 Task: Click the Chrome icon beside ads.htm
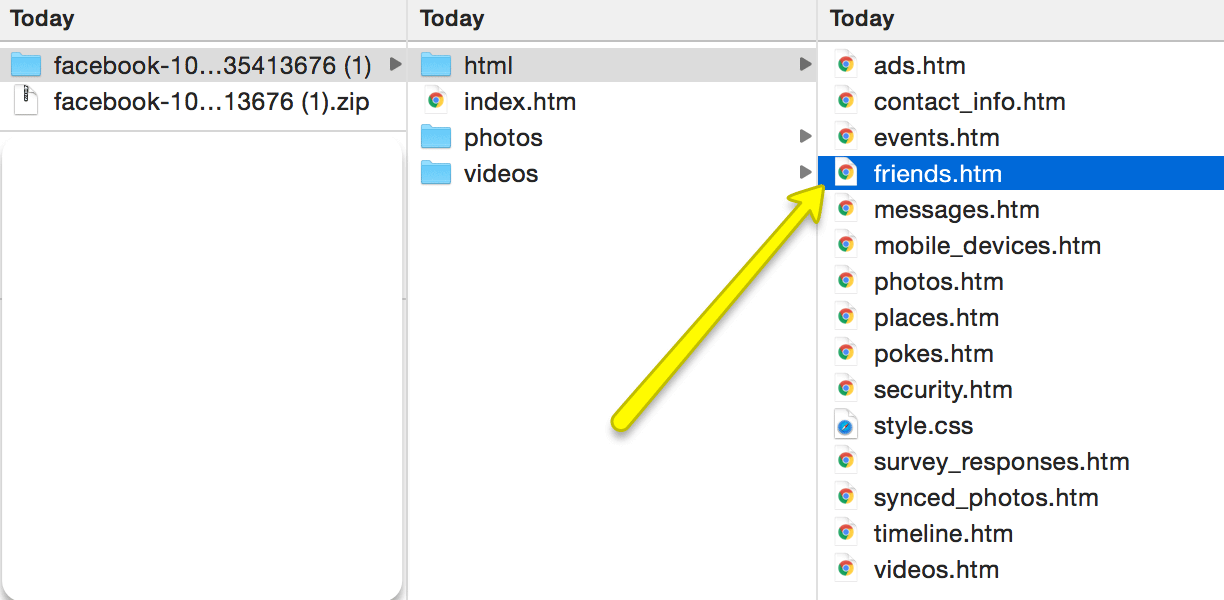coord(846,66)
